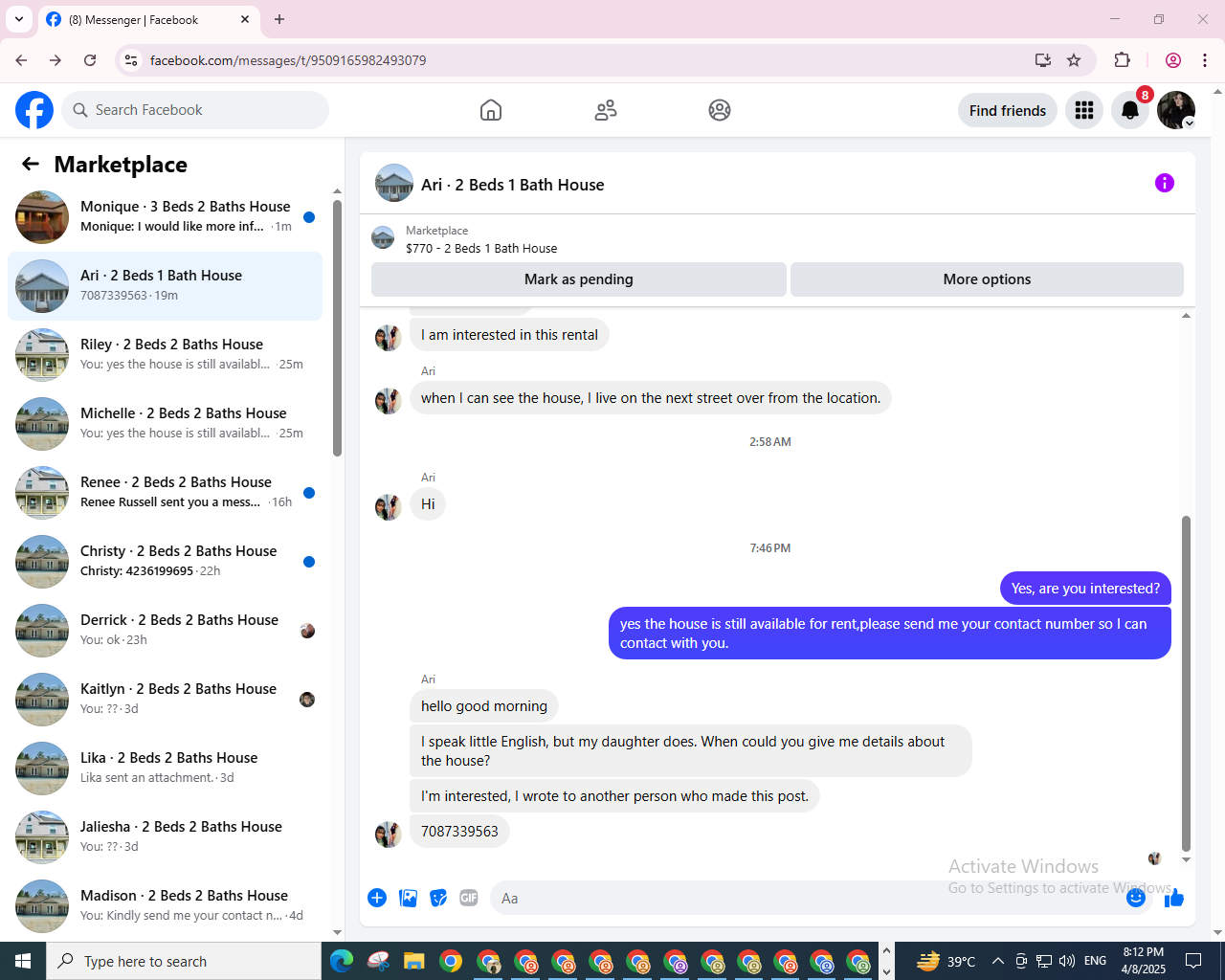1225x980 pixels.
Task: Open Madison 2 Beds 2 Baths House chat
Action: pyautogui.click(x=165, y=906)
